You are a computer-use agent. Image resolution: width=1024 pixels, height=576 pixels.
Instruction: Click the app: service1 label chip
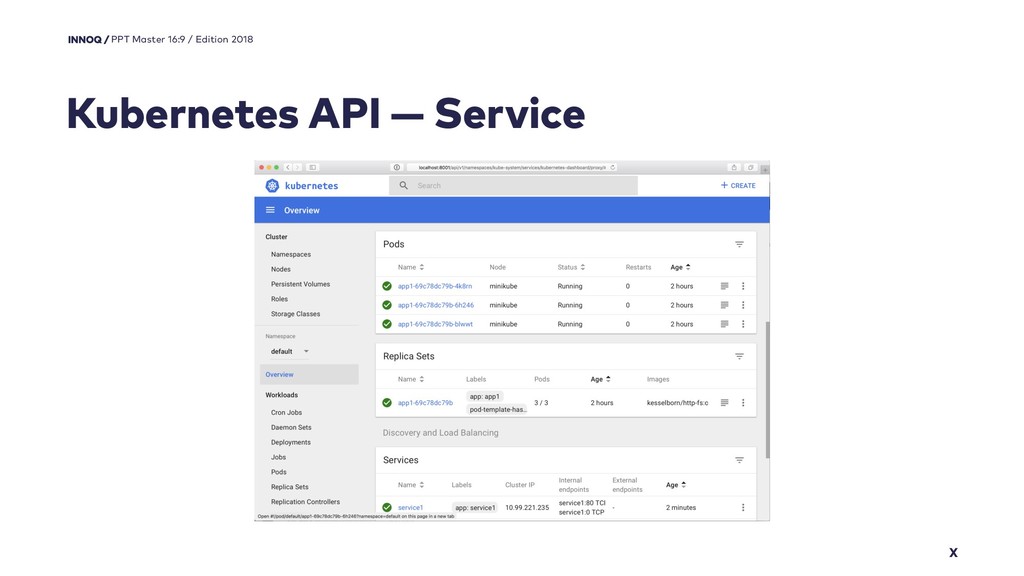point(475,507)
